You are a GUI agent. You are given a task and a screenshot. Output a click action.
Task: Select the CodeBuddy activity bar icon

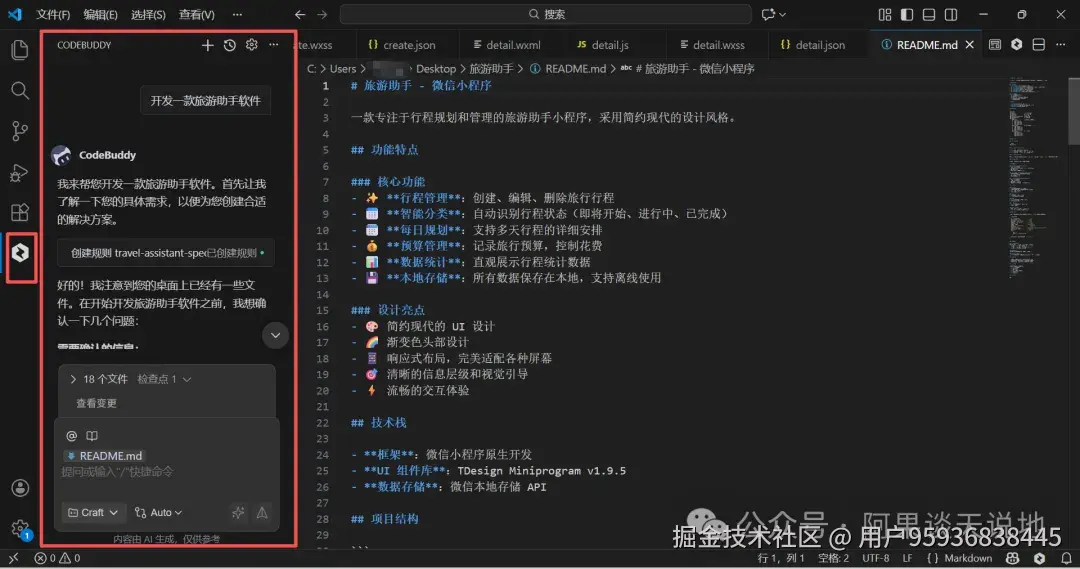pos(20,253)
